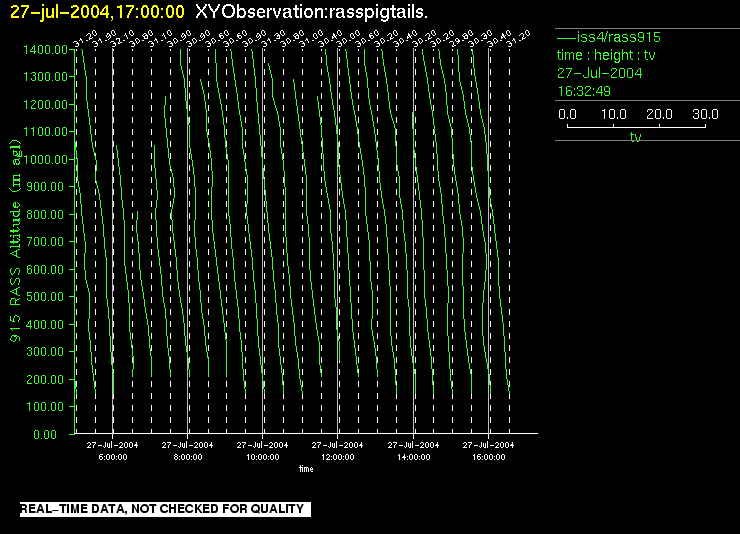
Task: Click the 32.10 profile label at top
Action: 121,39
